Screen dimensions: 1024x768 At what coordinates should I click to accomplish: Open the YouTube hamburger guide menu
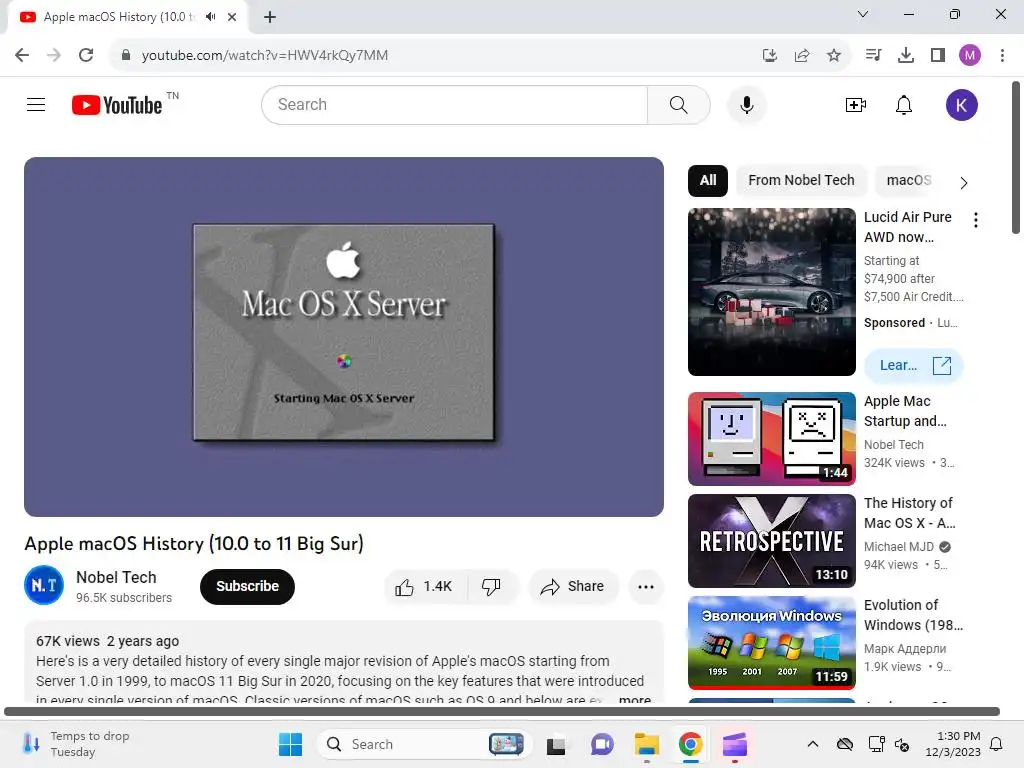click(36, 104)
